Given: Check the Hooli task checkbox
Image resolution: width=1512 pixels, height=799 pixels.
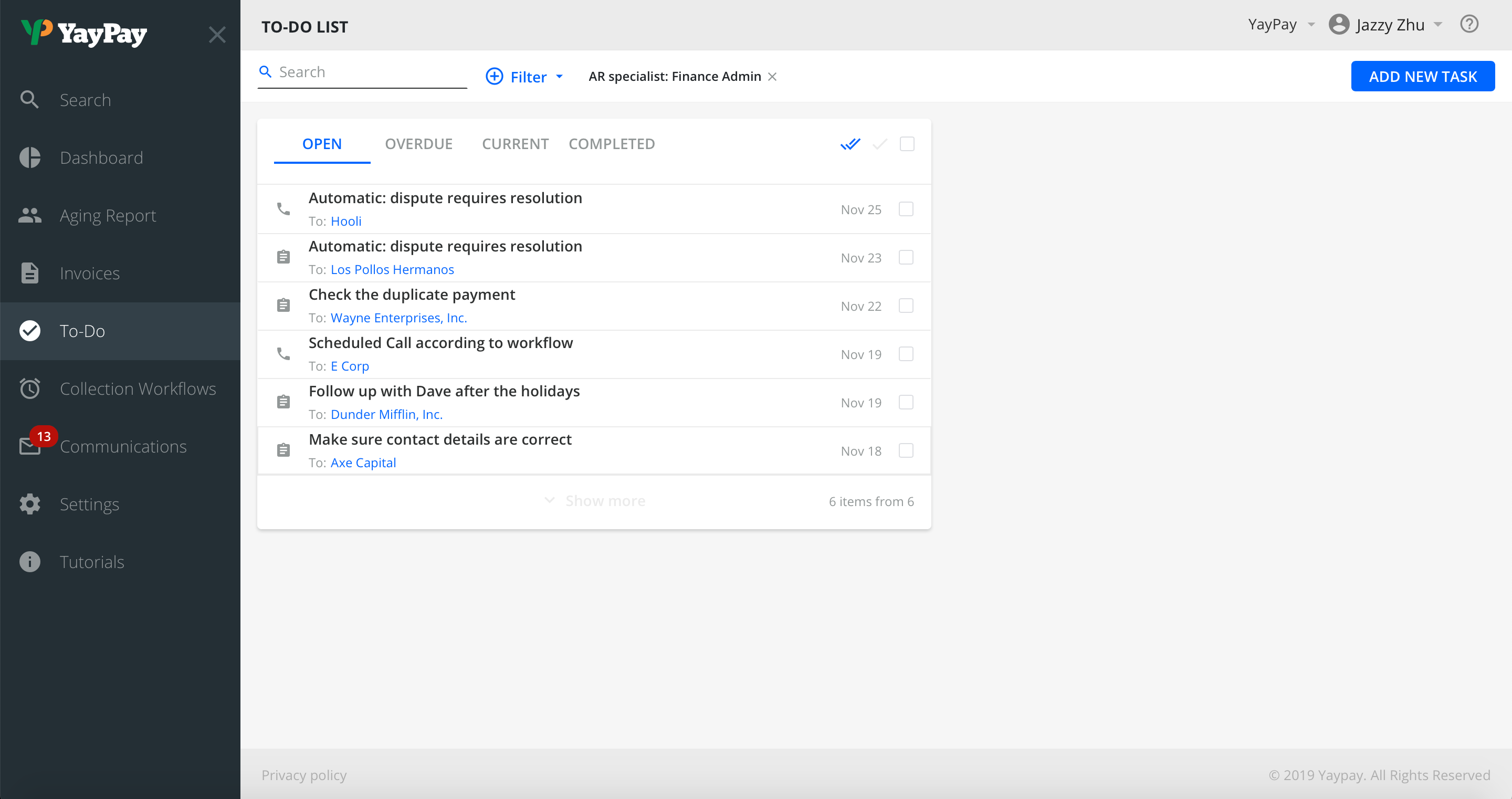Looking at the screenshot, I should point(906,209).
